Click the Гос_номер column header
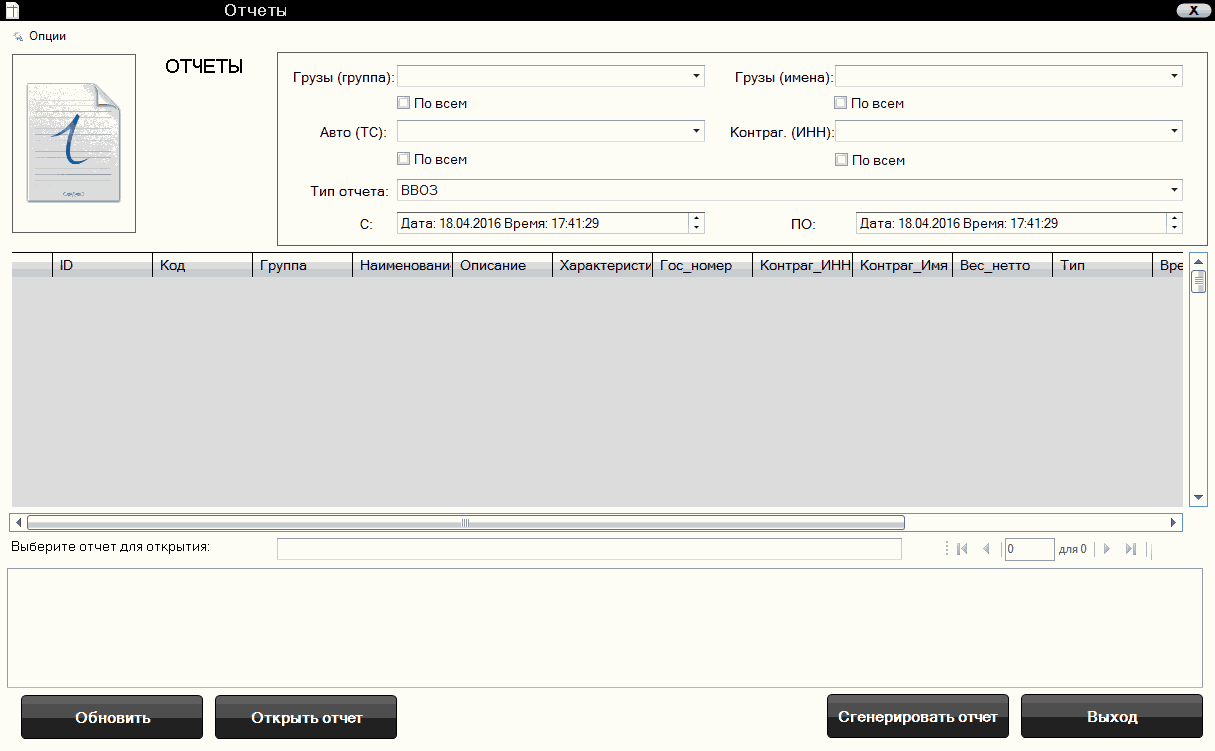Image resolution: width=1215 pixels, height=751 pixels. [701, 266]
